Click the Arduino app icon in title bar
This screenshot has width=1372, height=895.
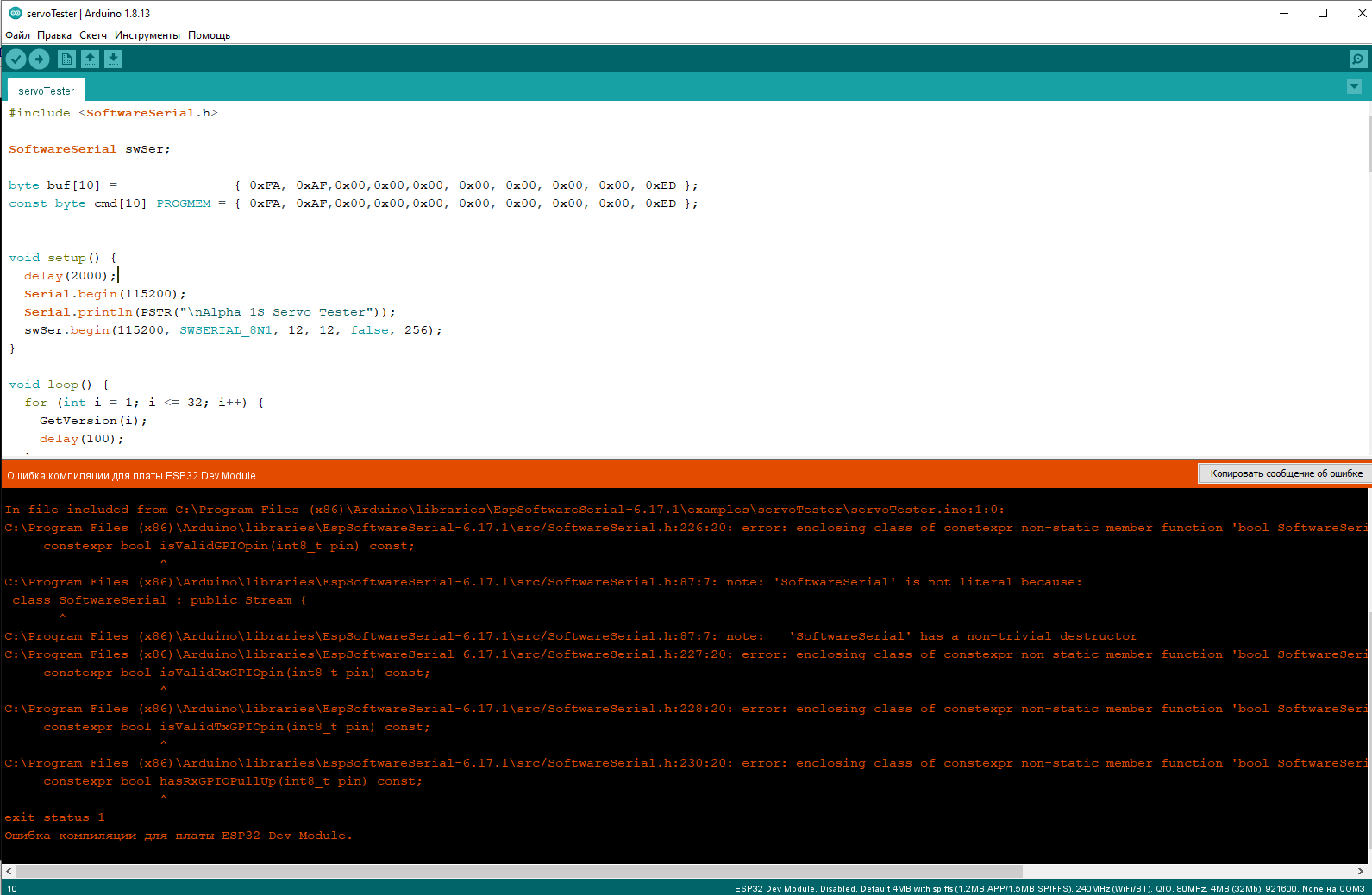click(15, 13)
